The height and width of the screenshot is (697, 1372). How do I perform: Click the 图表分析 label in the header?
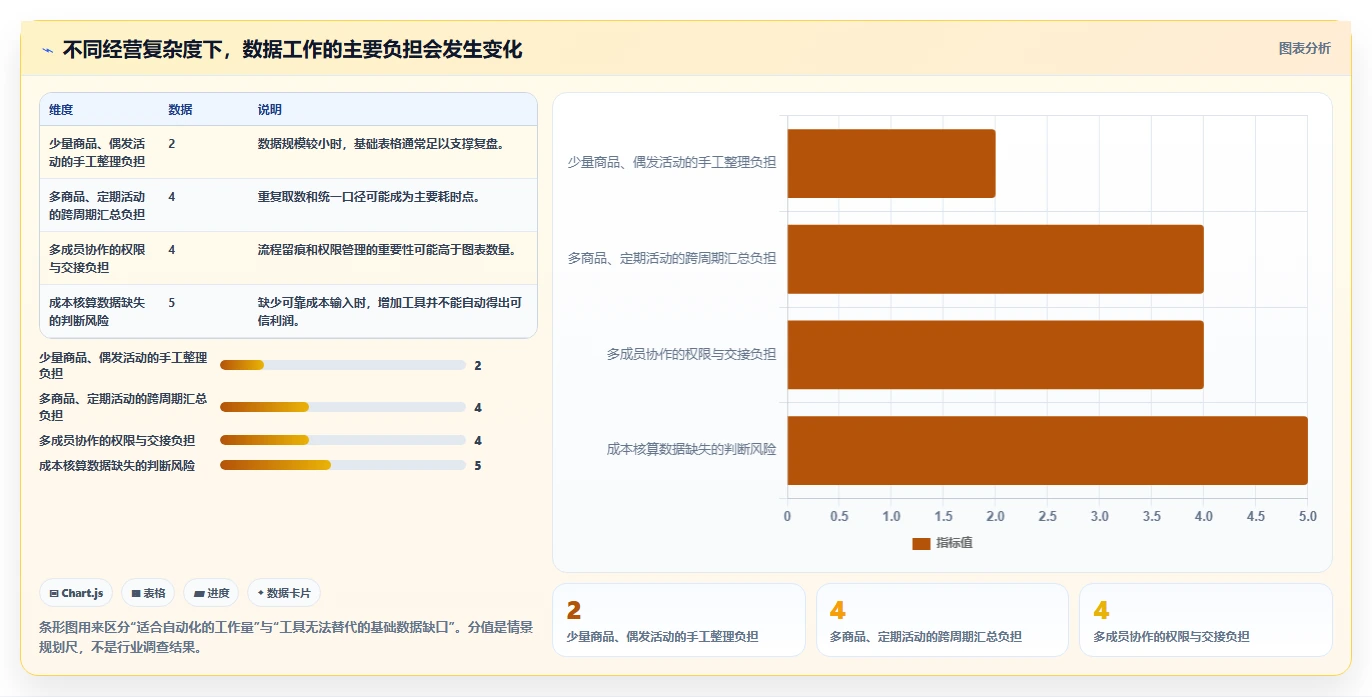[x=1304, y=48]
